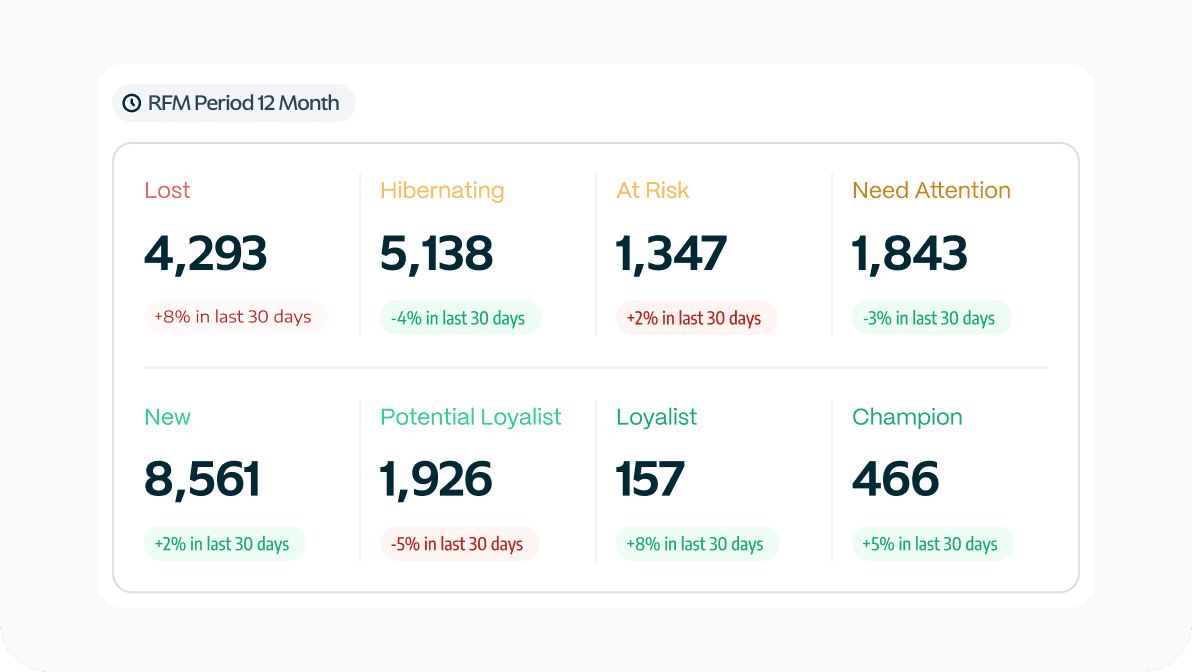Click the -5% badge under Potential Loyalist
The width and height of the screenshot is (1192, 672).
pos(460,544)
